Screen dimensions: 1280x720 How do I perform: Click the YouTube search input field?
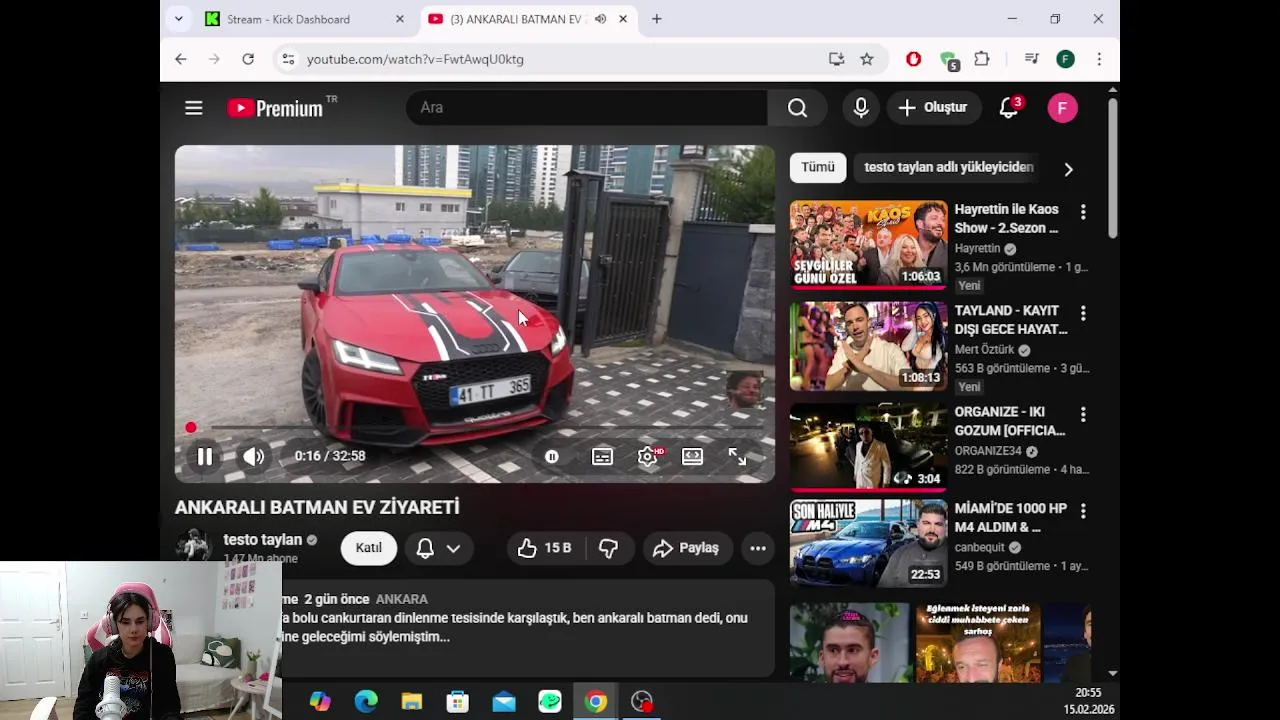(x=586, y=108)
